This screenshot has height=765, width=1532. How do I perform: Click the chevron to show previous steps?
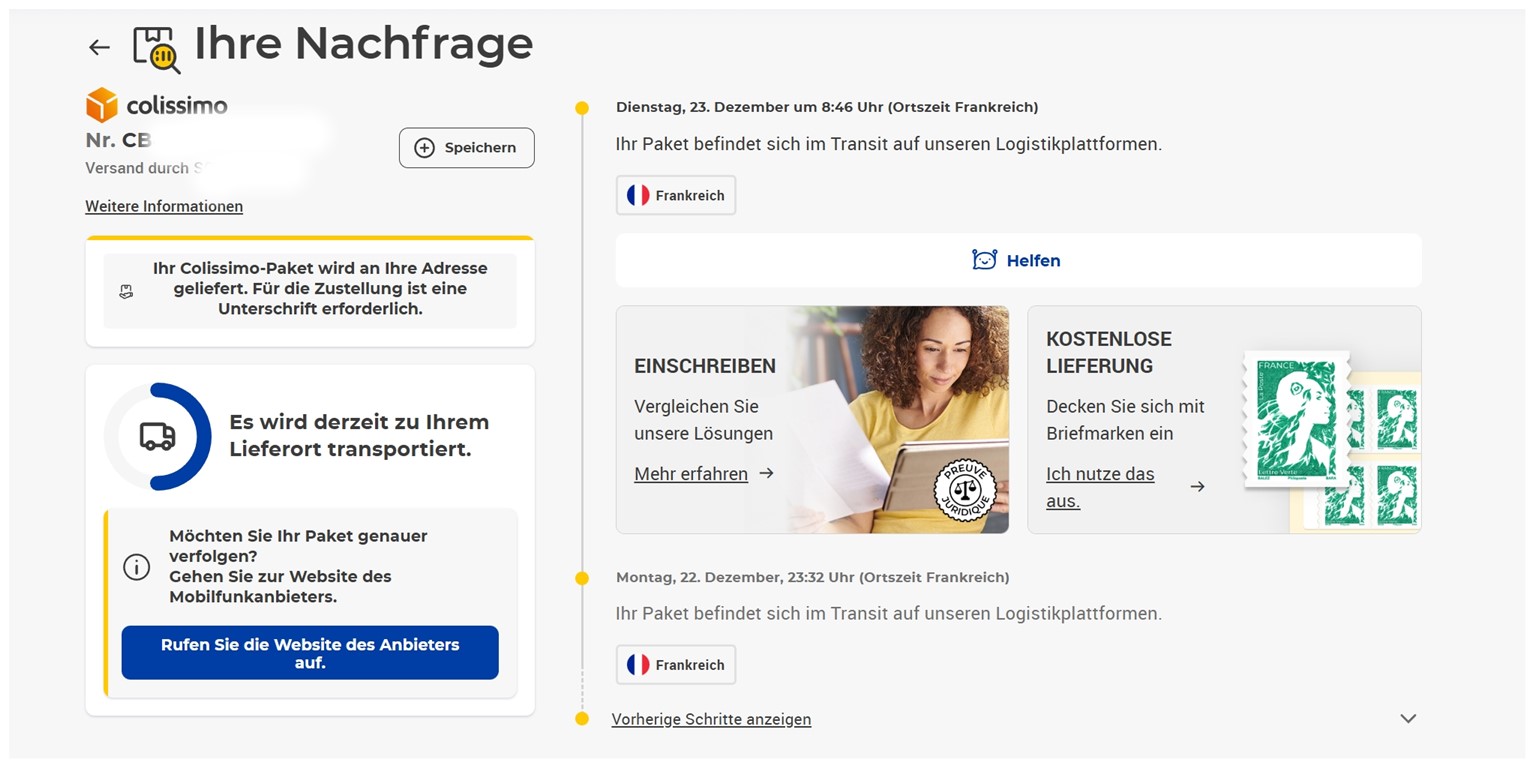(x=1408, y=718)
